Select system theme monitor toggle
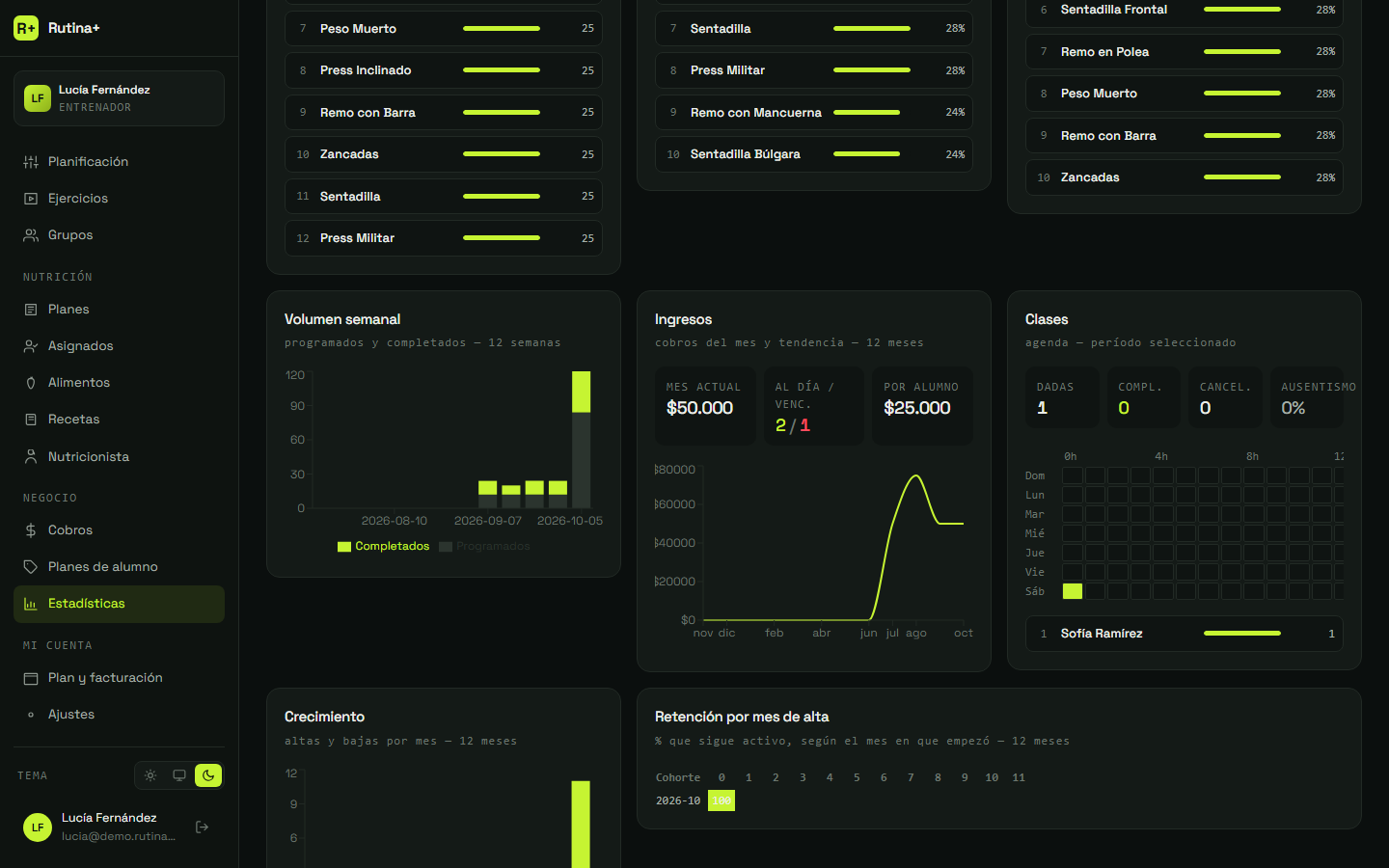1389x868 pixels. [x=179, y=775]
